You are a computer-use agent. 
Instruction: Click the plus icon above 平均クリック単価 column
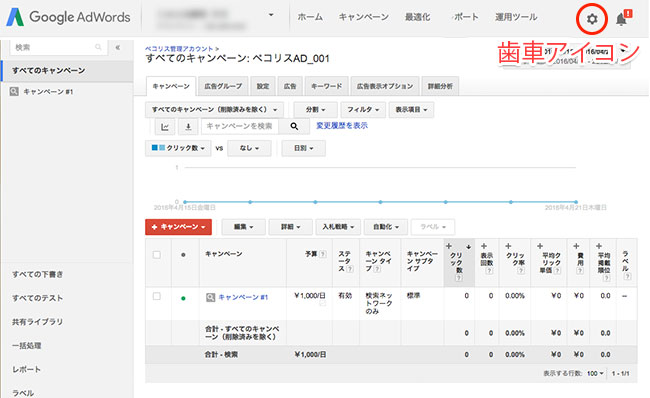tap(540, 246)
